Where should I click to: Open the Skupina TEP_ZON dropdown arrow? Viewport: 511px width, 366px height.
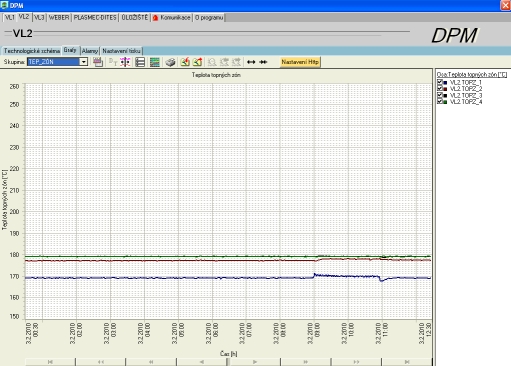(x=83, y=62)
